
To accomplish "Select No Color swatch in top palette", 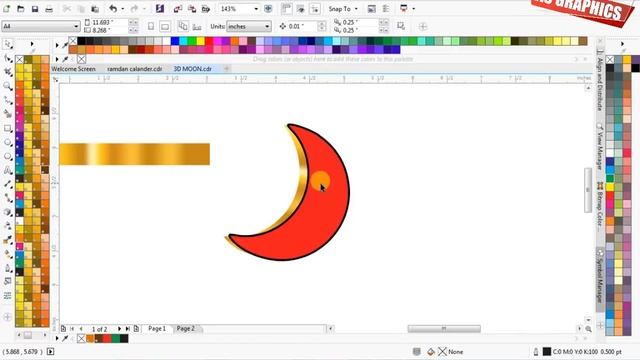I will pos(73,41).
